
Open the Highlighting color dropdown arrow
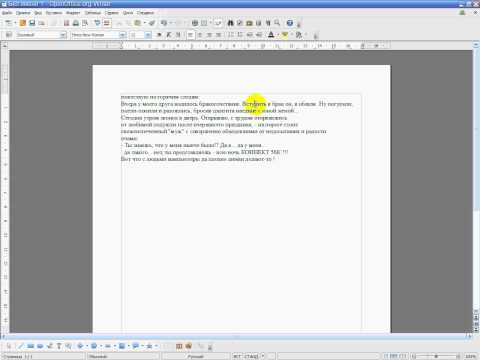click(x=292, y=35)
